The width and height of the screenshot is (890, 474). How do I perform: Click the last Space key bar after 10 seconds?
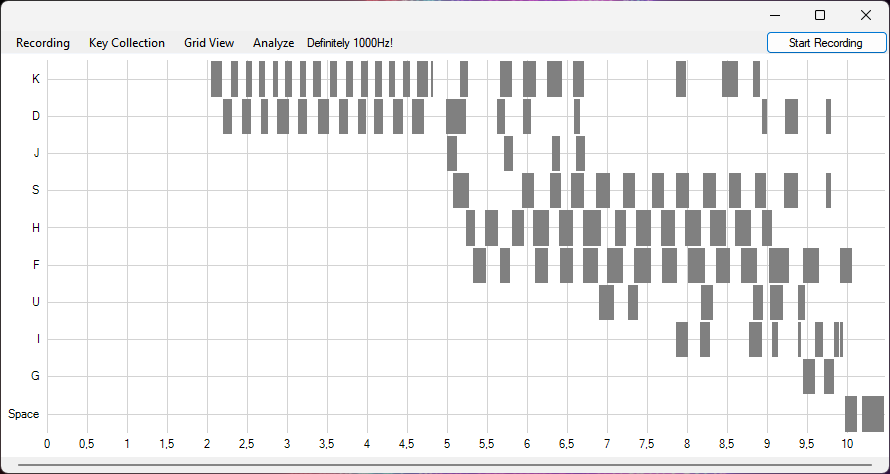(x=873, y=414)
